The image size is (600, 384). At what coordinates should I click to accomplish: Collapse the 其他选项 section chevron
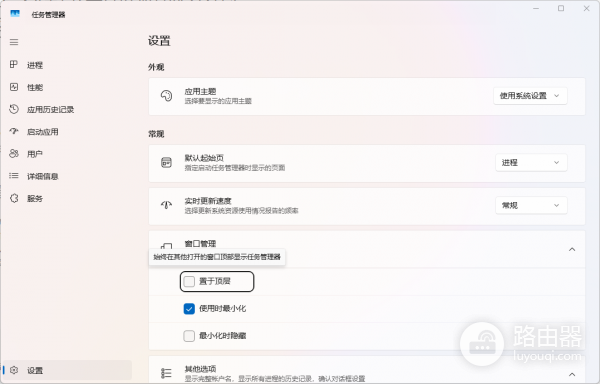[x=572, y=374]
